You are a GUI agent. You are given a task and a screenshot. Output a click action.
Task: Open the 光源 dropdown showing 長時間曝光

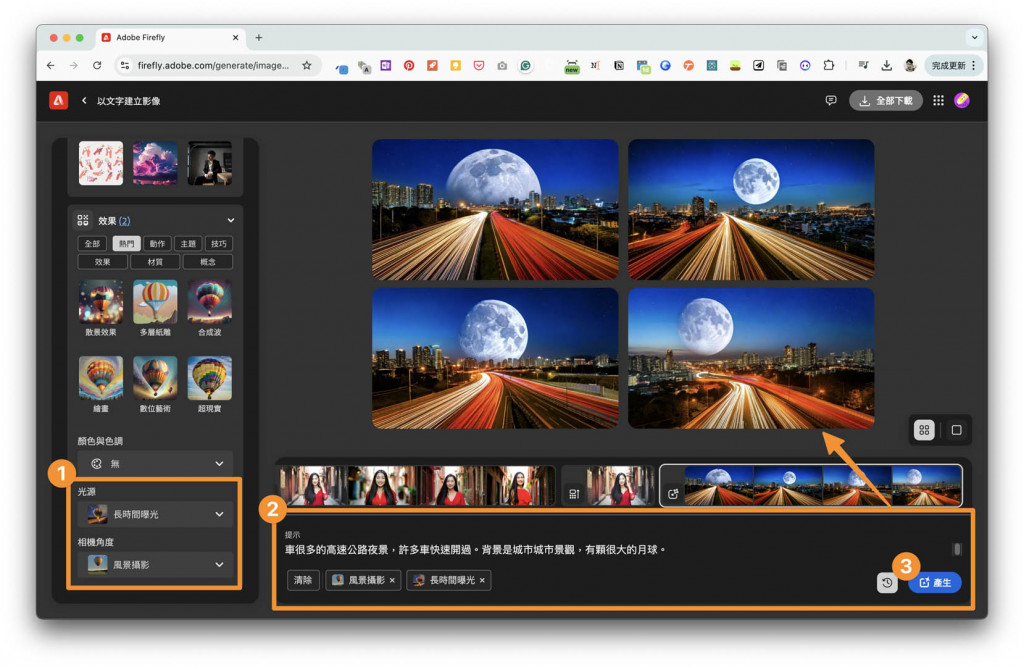pos(155,514)
